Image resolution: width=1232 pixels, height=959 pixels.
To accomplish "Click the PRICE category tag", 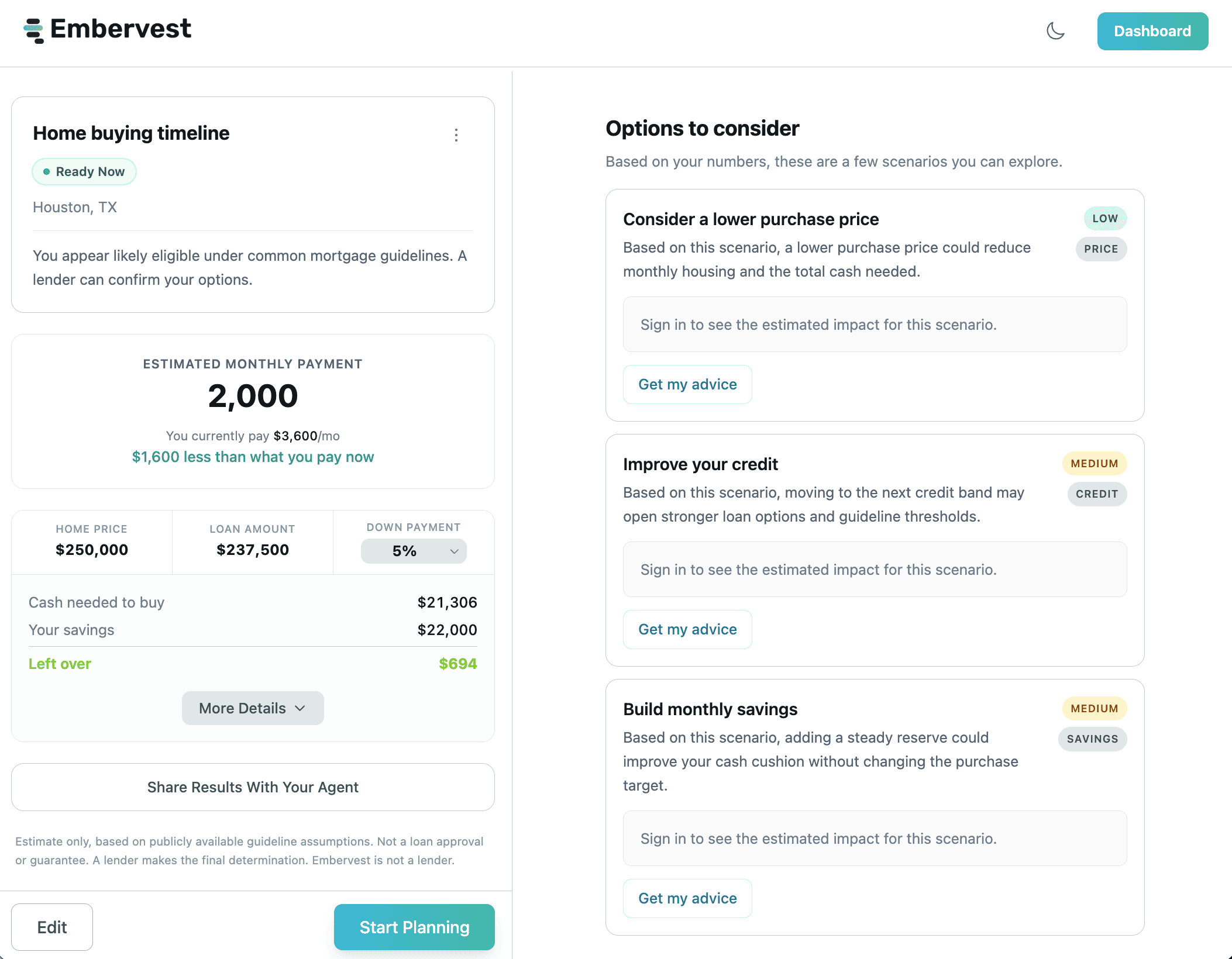I will 1101,249.
